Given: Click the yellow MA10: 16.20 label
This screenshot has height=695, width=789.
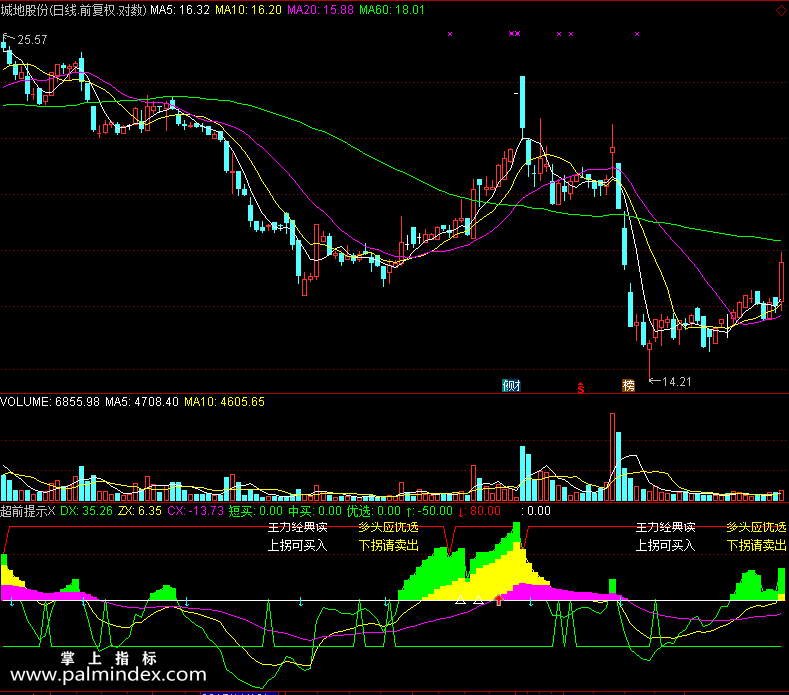Looking at the screenshot, I should pos(248,10).
